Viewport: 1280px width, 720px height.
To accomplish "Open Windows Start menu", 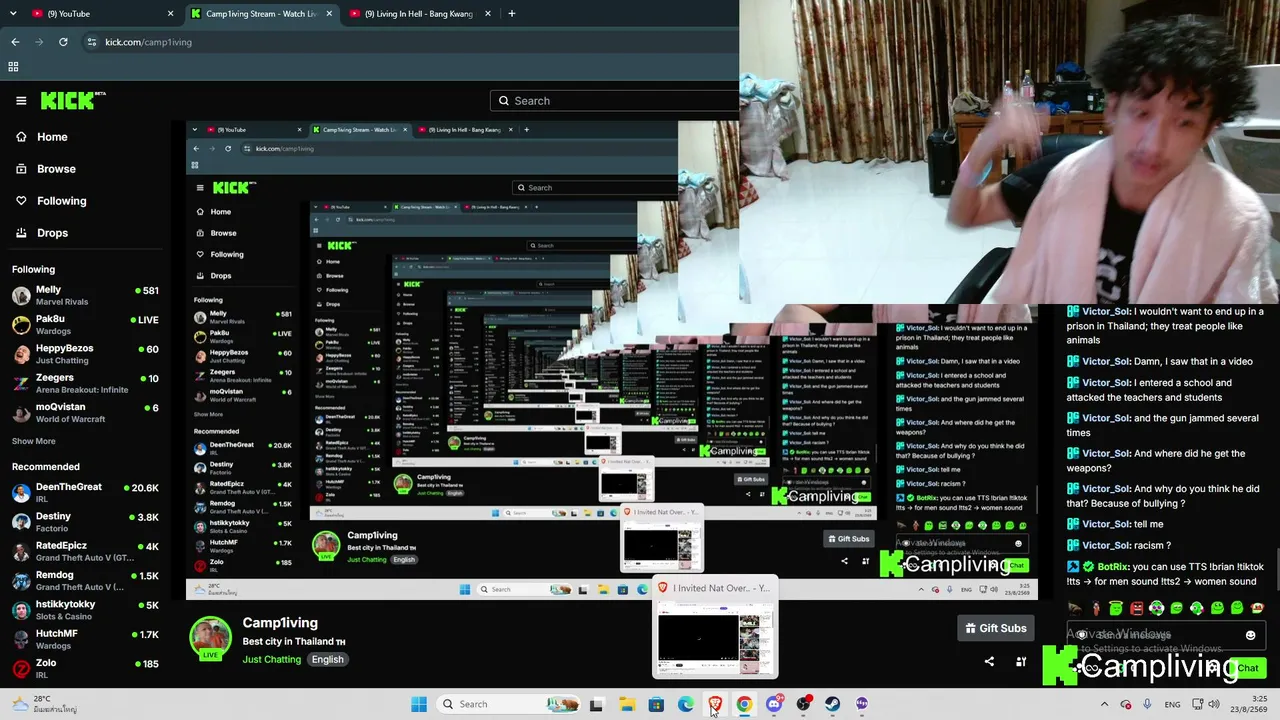I will [419, 704].
